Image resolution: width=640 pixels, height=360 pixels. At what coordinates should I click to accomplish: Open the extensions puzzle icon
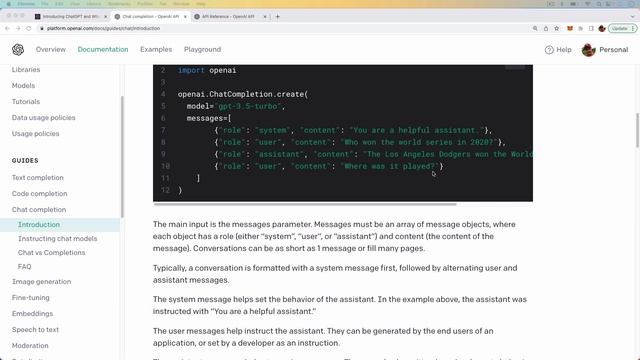tap(580, 29)
